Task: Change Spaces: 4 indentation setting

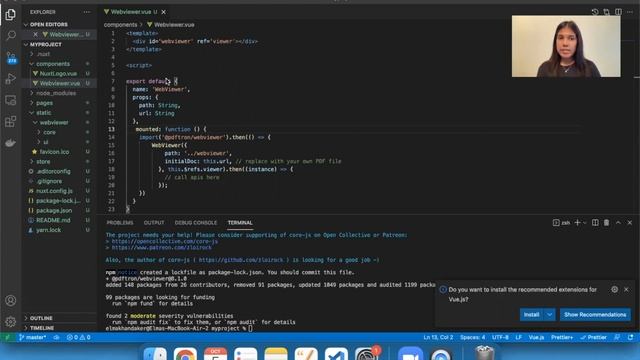Action: click(x=473, y=338)
